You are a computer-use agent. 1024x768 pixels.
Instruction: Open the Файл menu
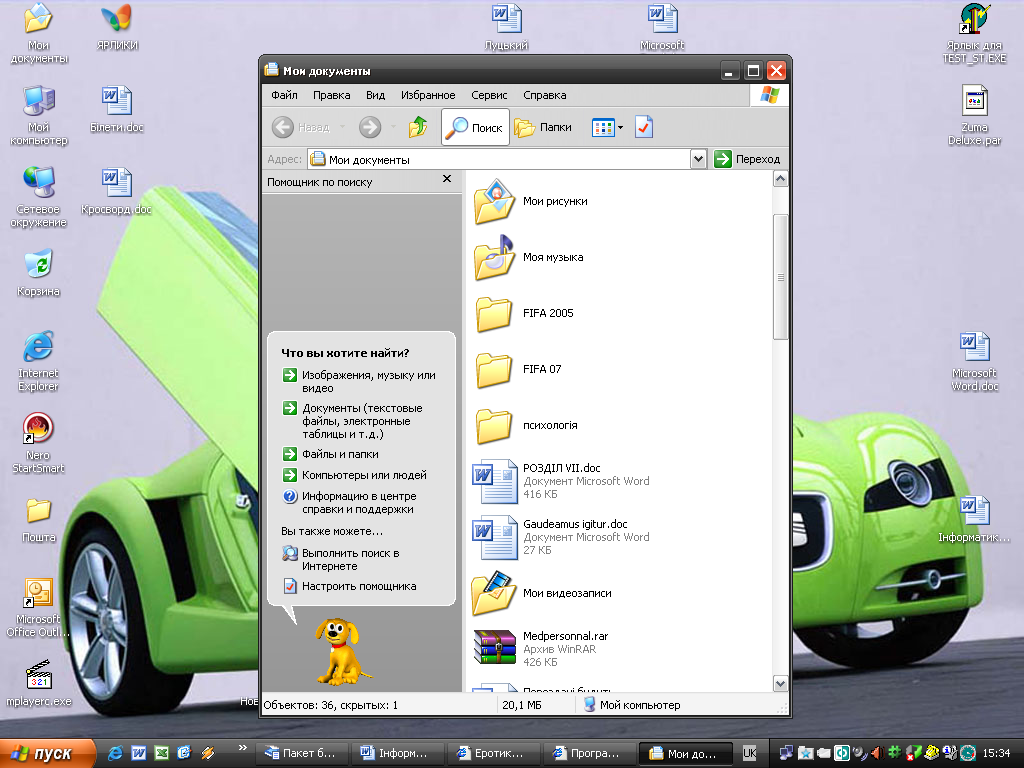284,95
